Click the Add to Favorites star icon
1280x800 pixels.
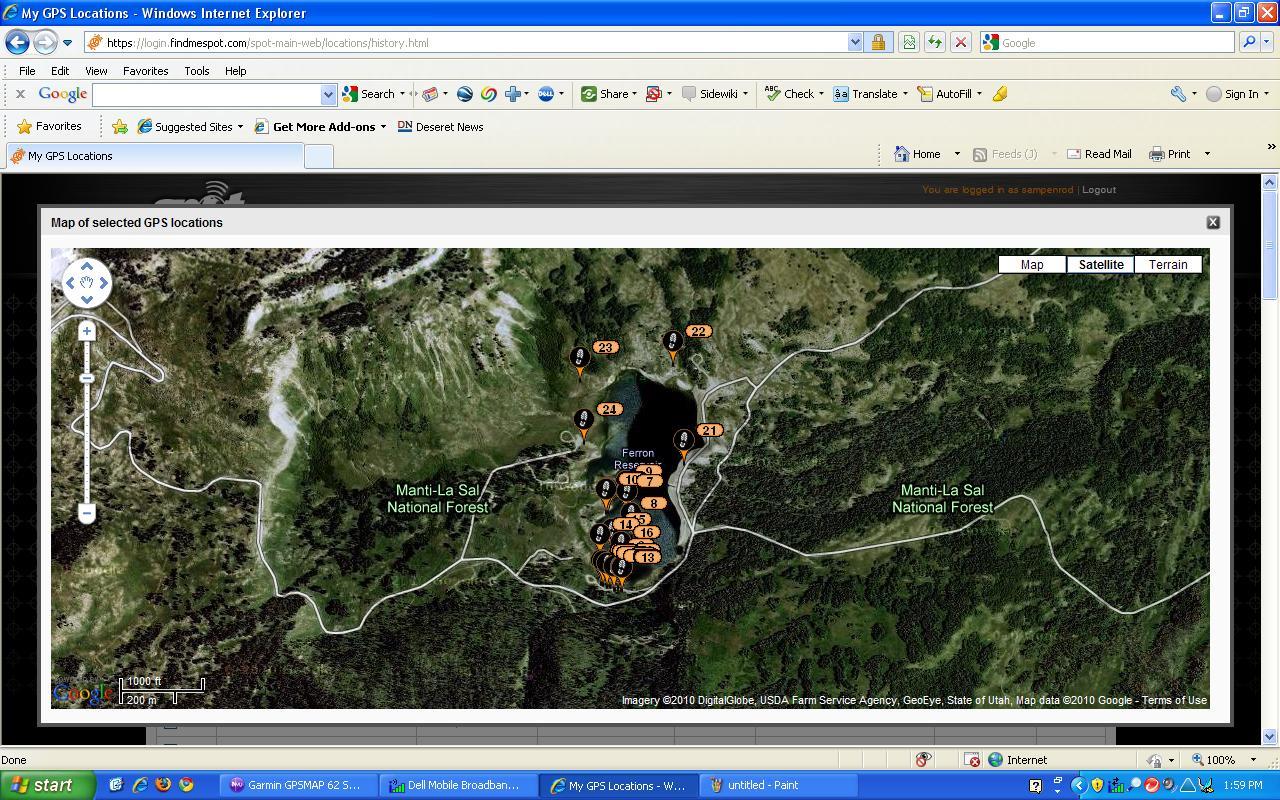[120, 127]
